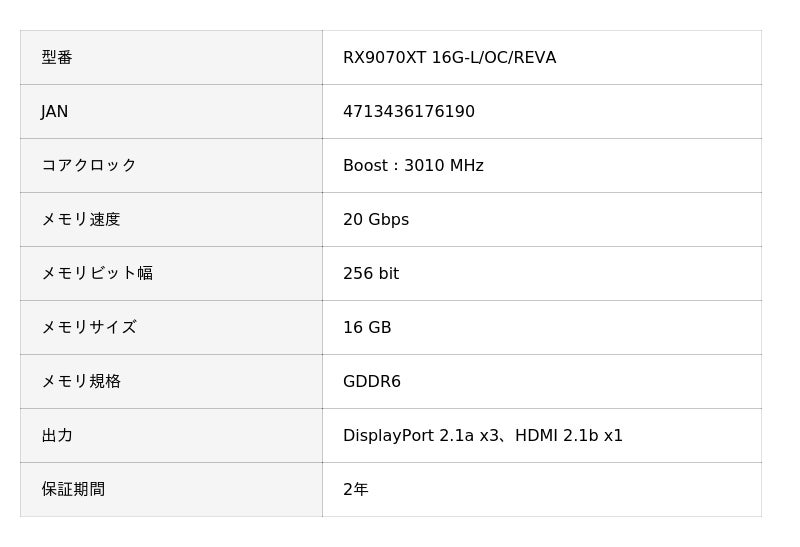
Task: Select the 20 Gbps value
Action: [x=375, y=220]
